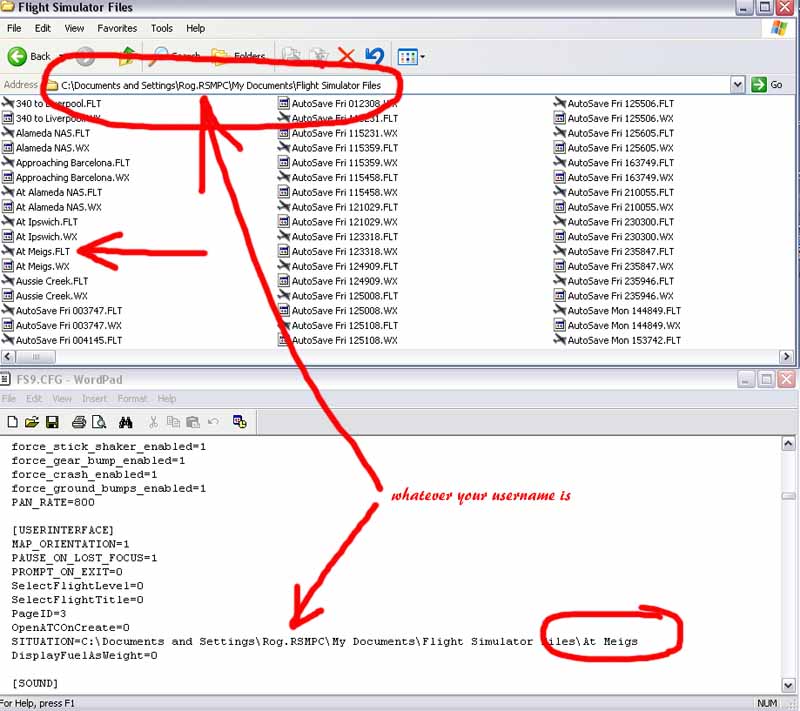The image size is (800, 711).
Task: Select the At Meigs.FLT file
Action: [42, 252]
